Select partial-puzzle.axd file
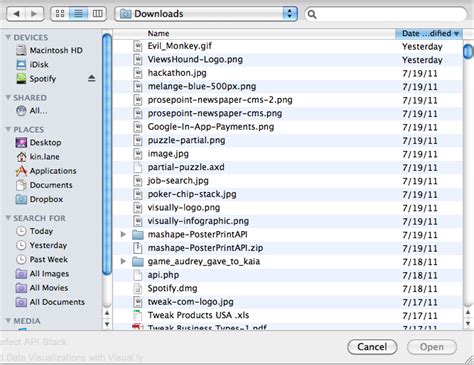 pos(288,167)
